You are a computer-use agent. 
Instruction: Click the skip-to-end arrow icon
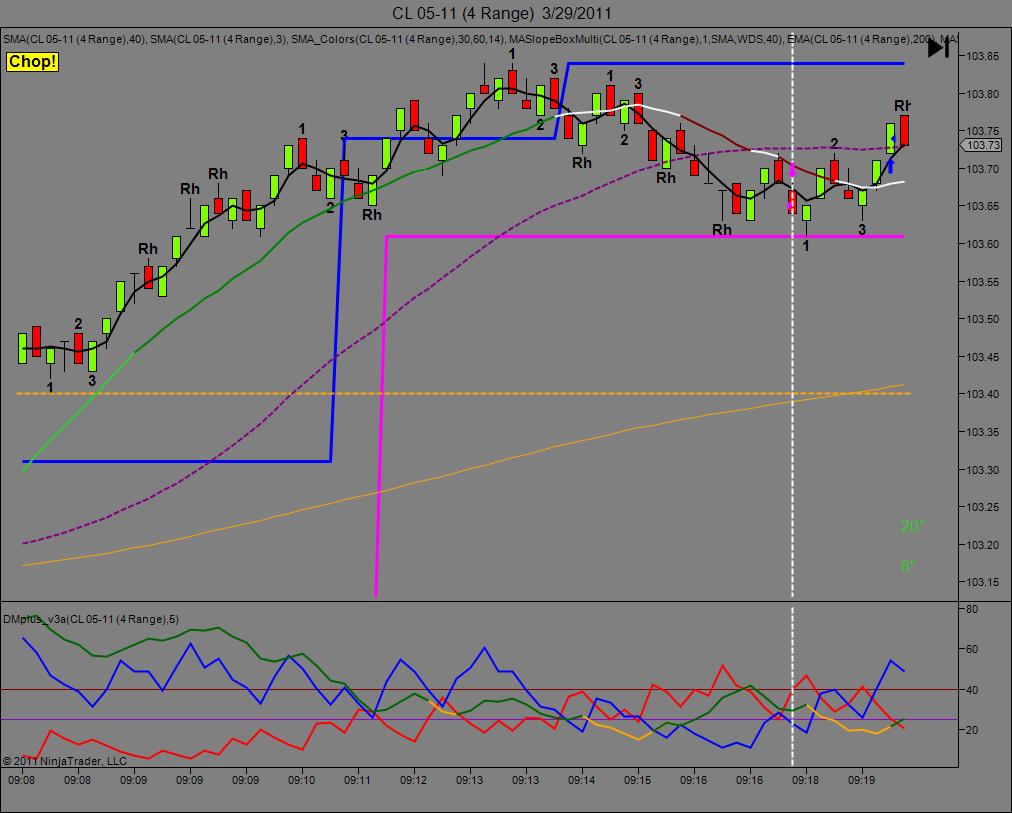pyautogui.click(x=938, y=48)
